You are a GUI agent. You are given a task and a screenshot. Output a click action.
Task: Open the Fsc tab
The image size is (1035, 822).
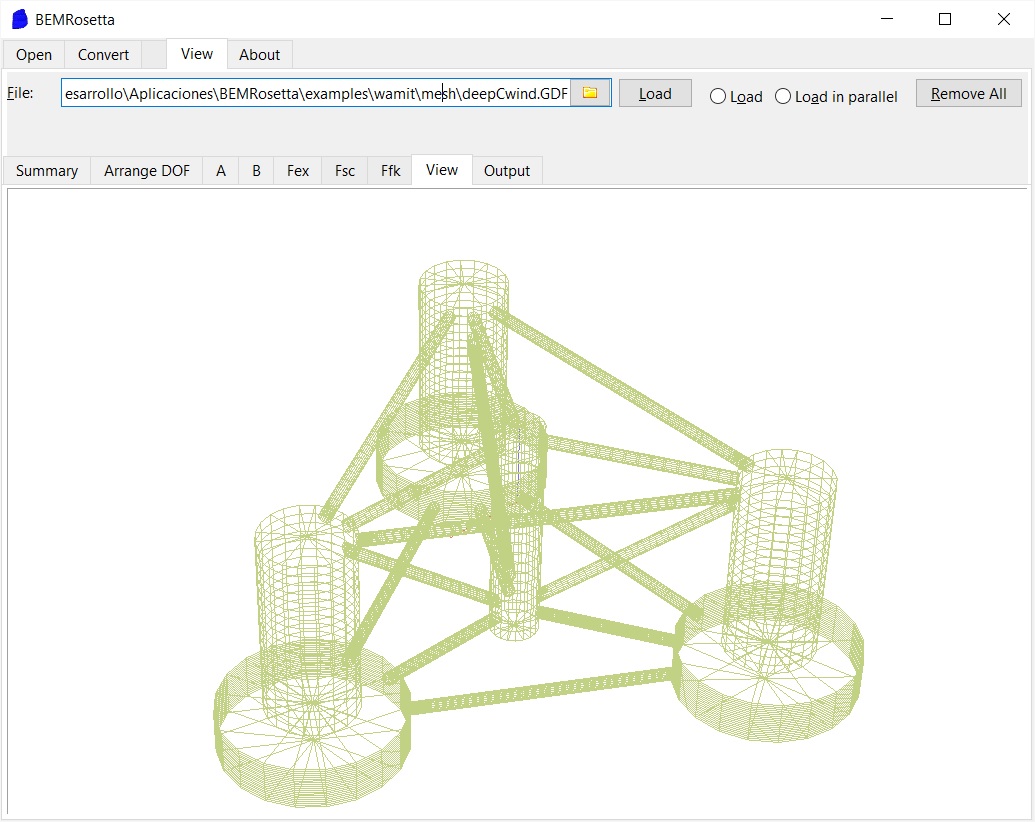[345, 171]
